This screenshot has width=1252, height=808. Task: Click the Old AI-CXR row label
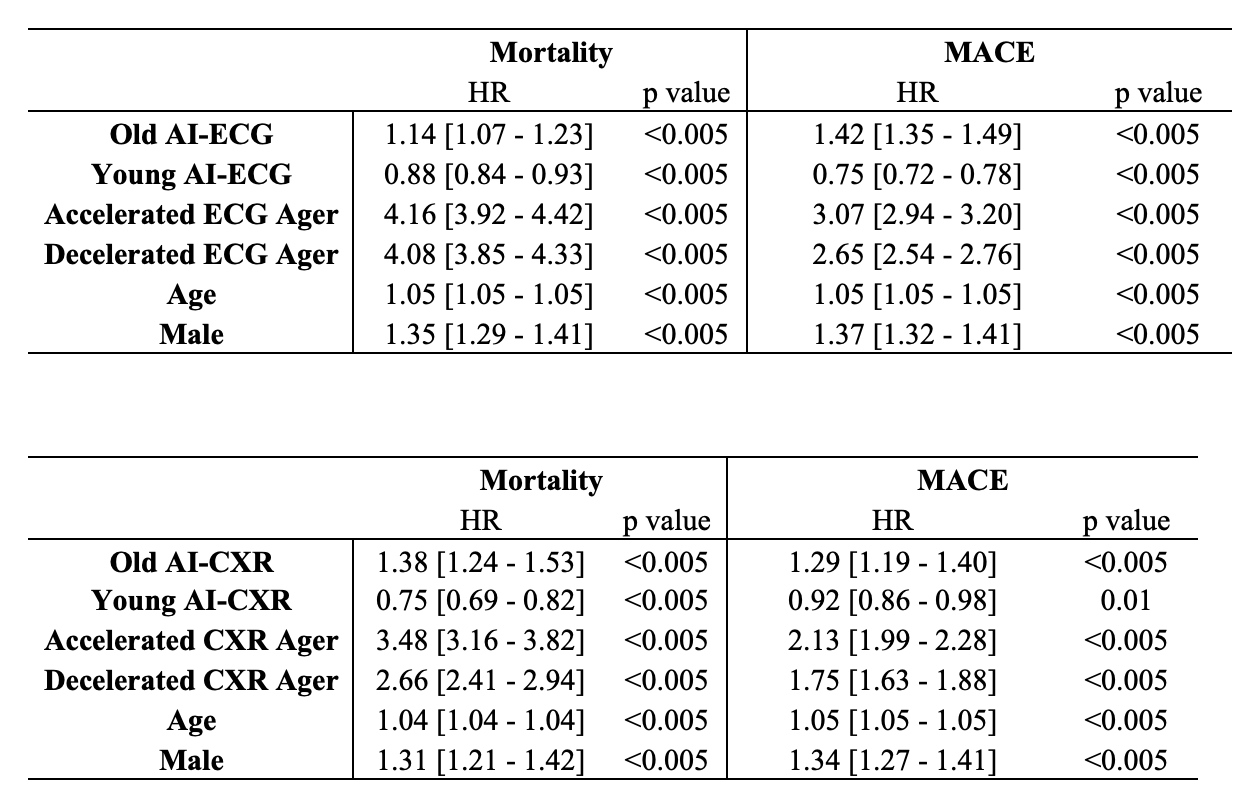click(x=191, y=561)
